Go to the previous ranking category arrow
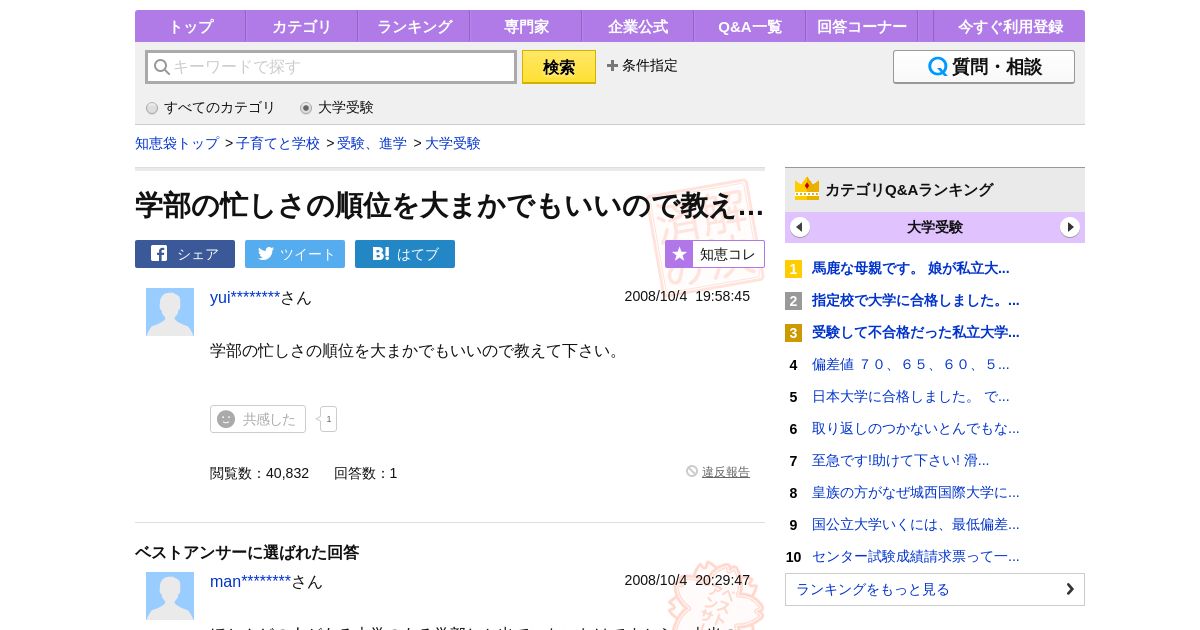 [800, 227]
